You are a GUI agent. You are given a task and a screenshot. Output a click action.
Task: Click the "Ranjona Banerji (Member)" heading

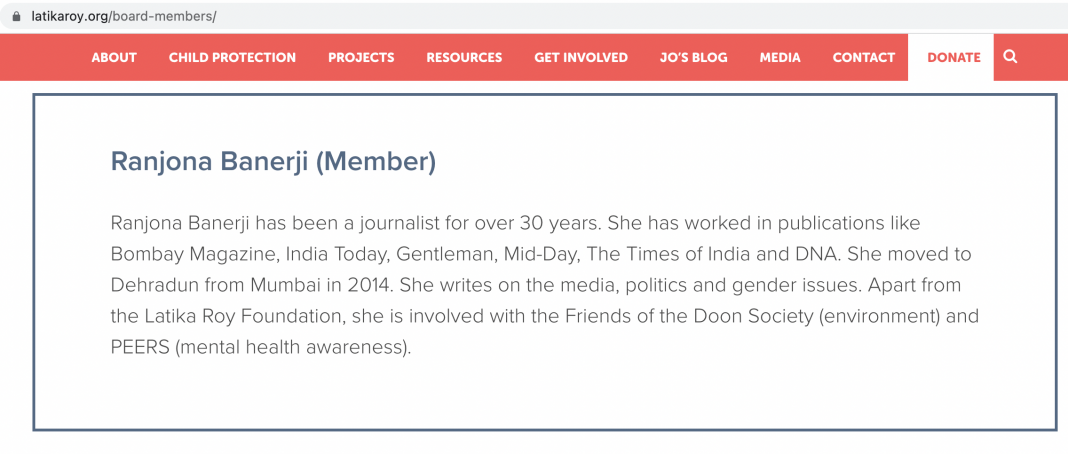coord(273,162)
